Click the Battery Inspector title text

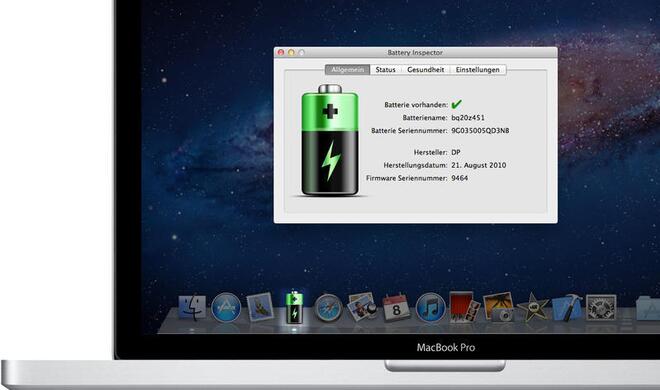coord(415,53)
